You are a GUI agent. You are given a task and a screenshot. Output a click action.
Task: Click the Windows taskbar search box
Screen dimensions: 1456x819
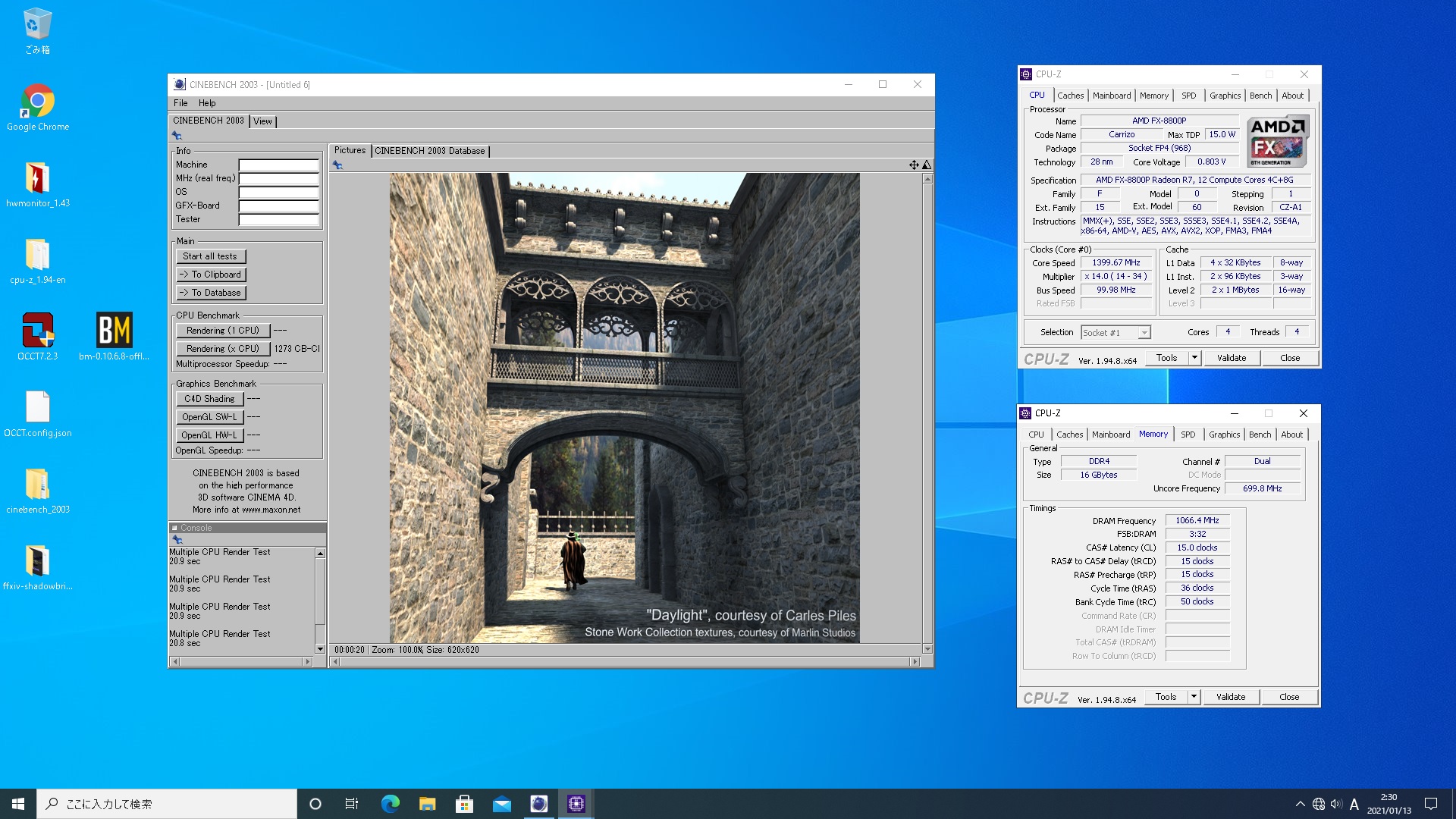pos(167,804)
